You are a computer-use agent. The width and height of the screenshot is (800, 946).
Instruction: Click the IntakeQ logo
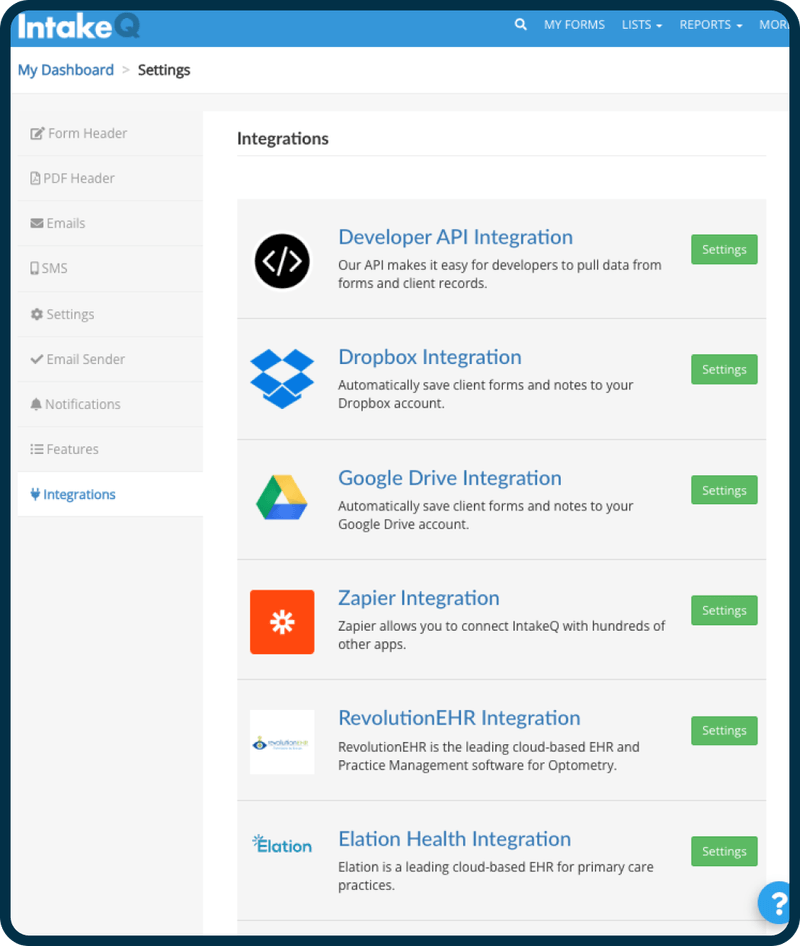77,25
